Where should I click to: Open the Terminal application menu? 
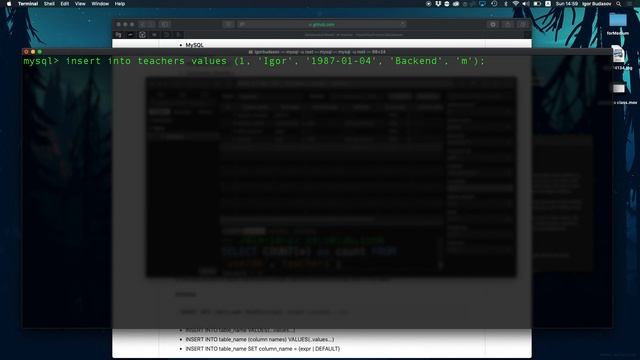pyautogui.click(x=28, y=4)
